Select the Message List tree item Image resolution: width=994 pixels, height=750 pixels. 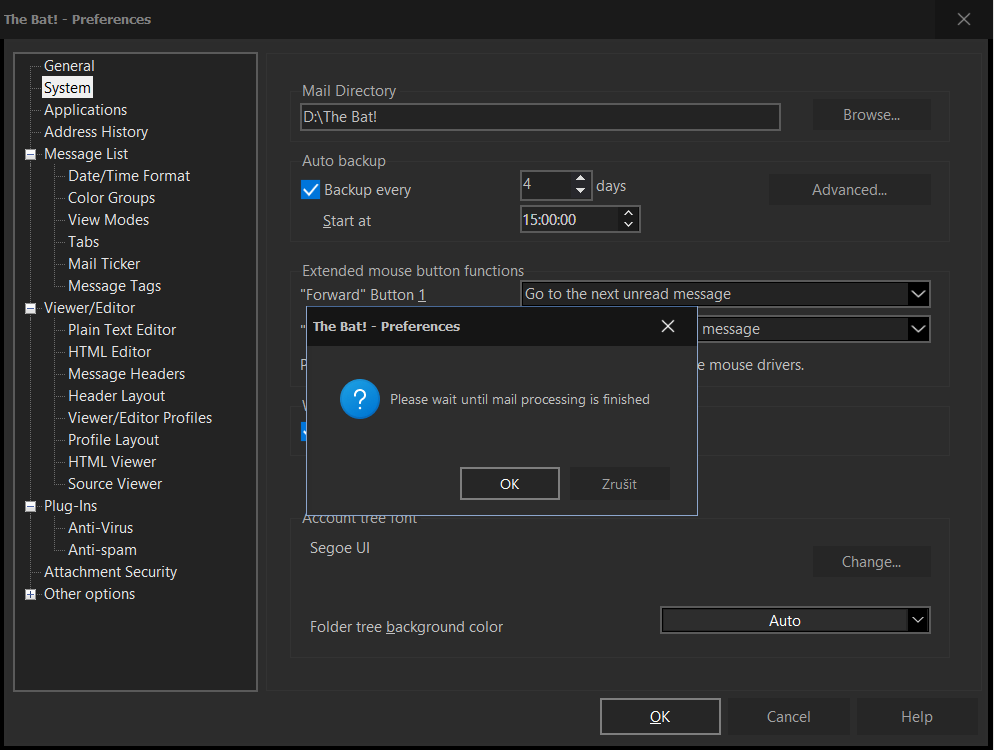86,154
